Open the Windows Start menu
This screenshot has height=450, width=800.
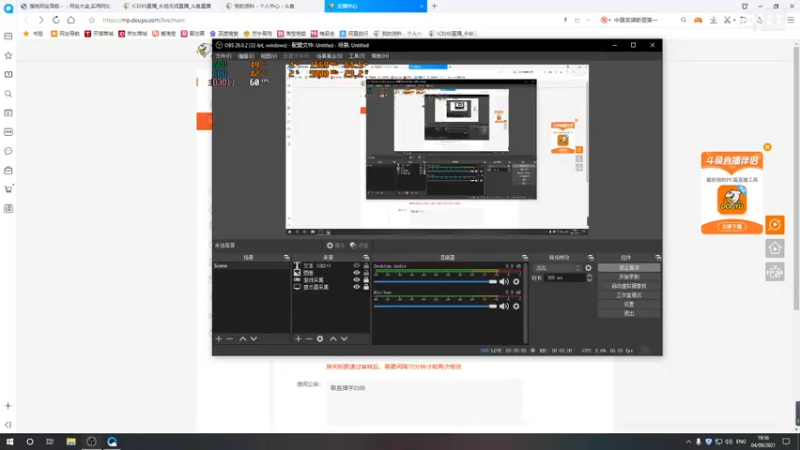tap(10, 441)
